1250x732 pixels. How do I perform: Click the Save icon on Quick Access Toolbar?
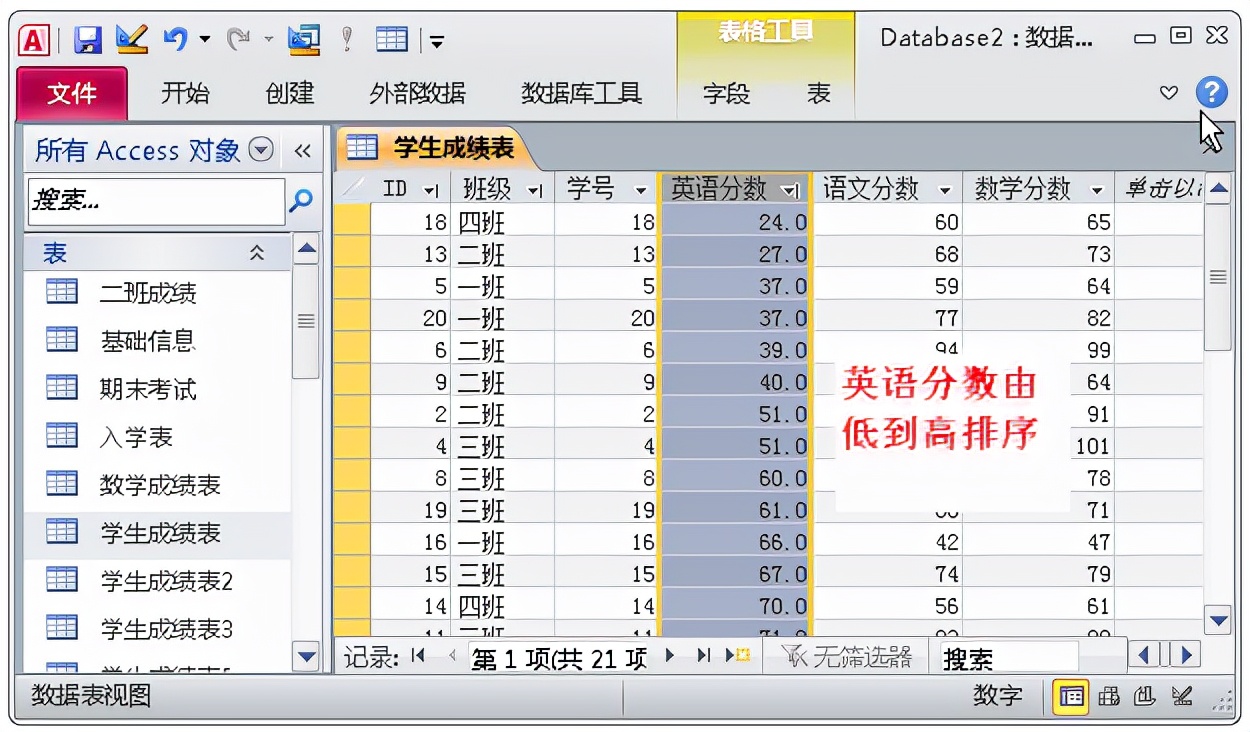(88, 40)
